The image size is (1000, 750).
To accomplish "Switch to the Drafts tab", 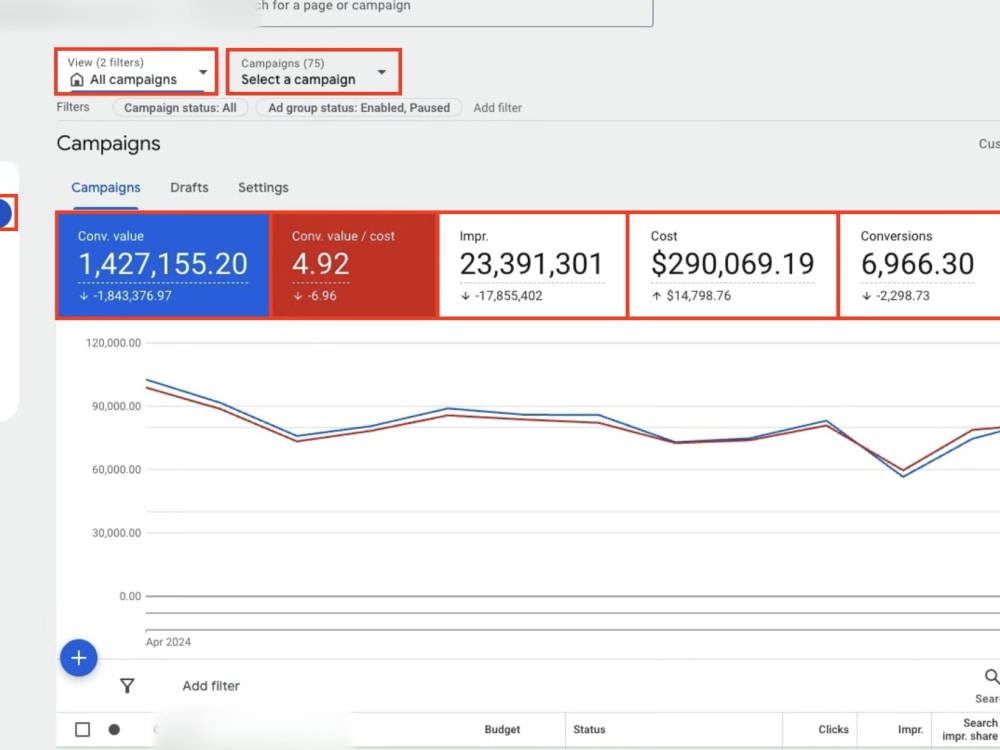I will pyautogui.click(x=189, y=188).
